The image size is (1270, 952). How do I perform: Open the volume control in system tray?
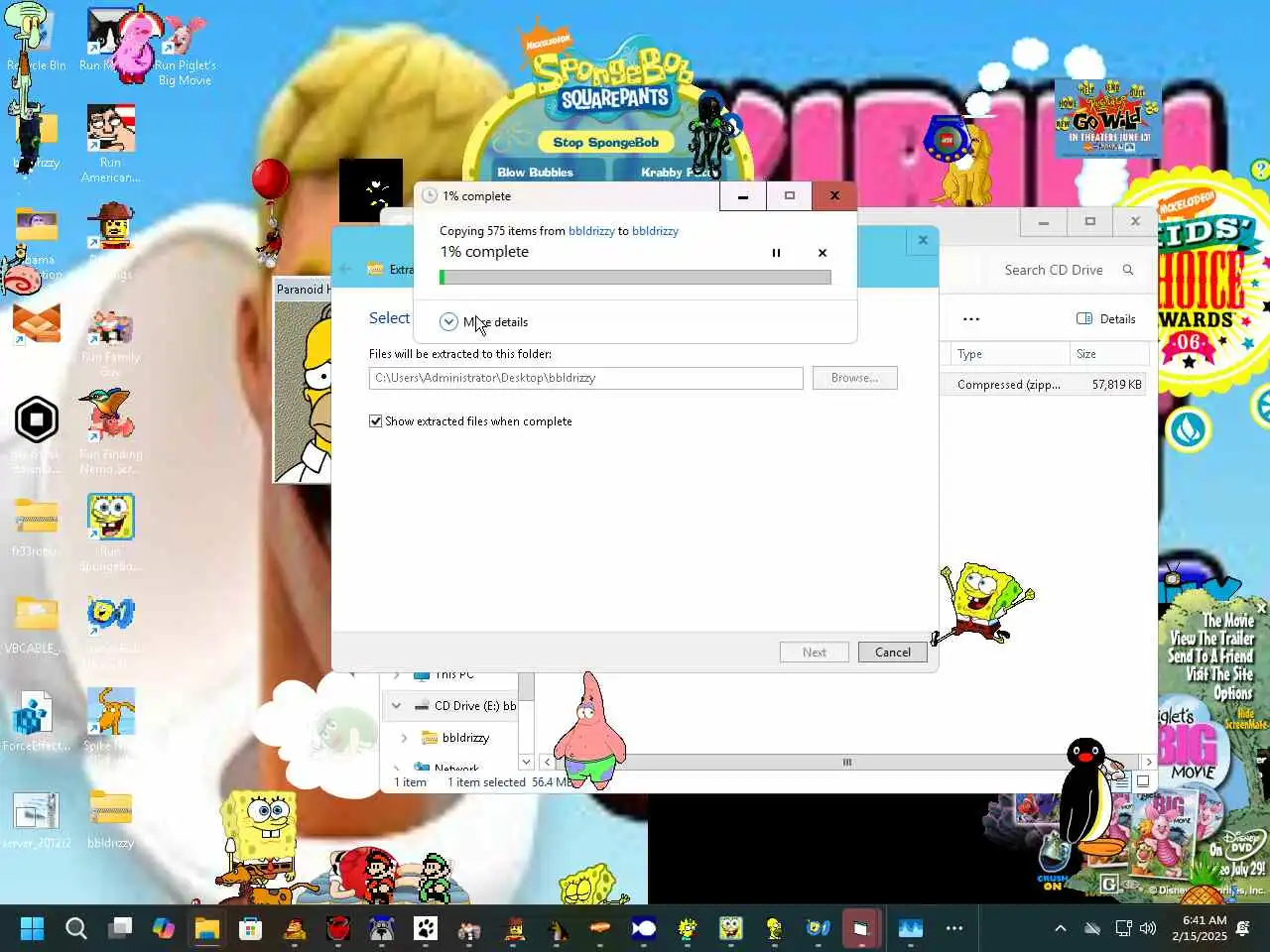pyautogui.click(x=1148, y=928)
